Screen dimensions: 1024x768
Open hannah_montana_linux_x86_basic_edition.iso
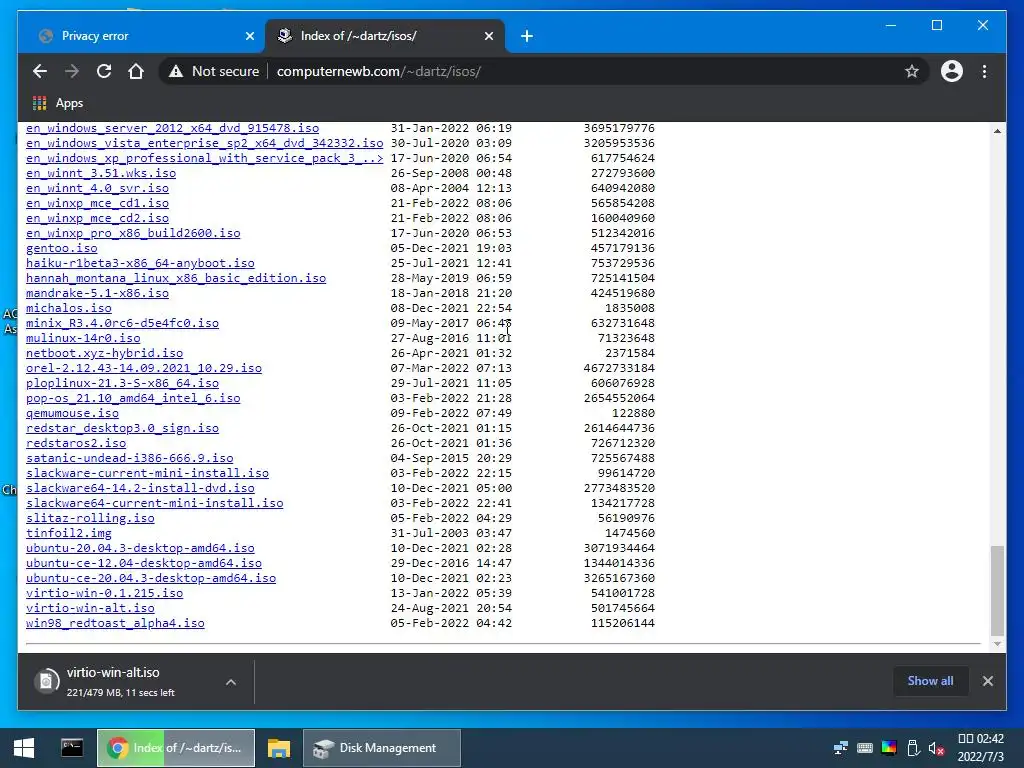[176, 278]
